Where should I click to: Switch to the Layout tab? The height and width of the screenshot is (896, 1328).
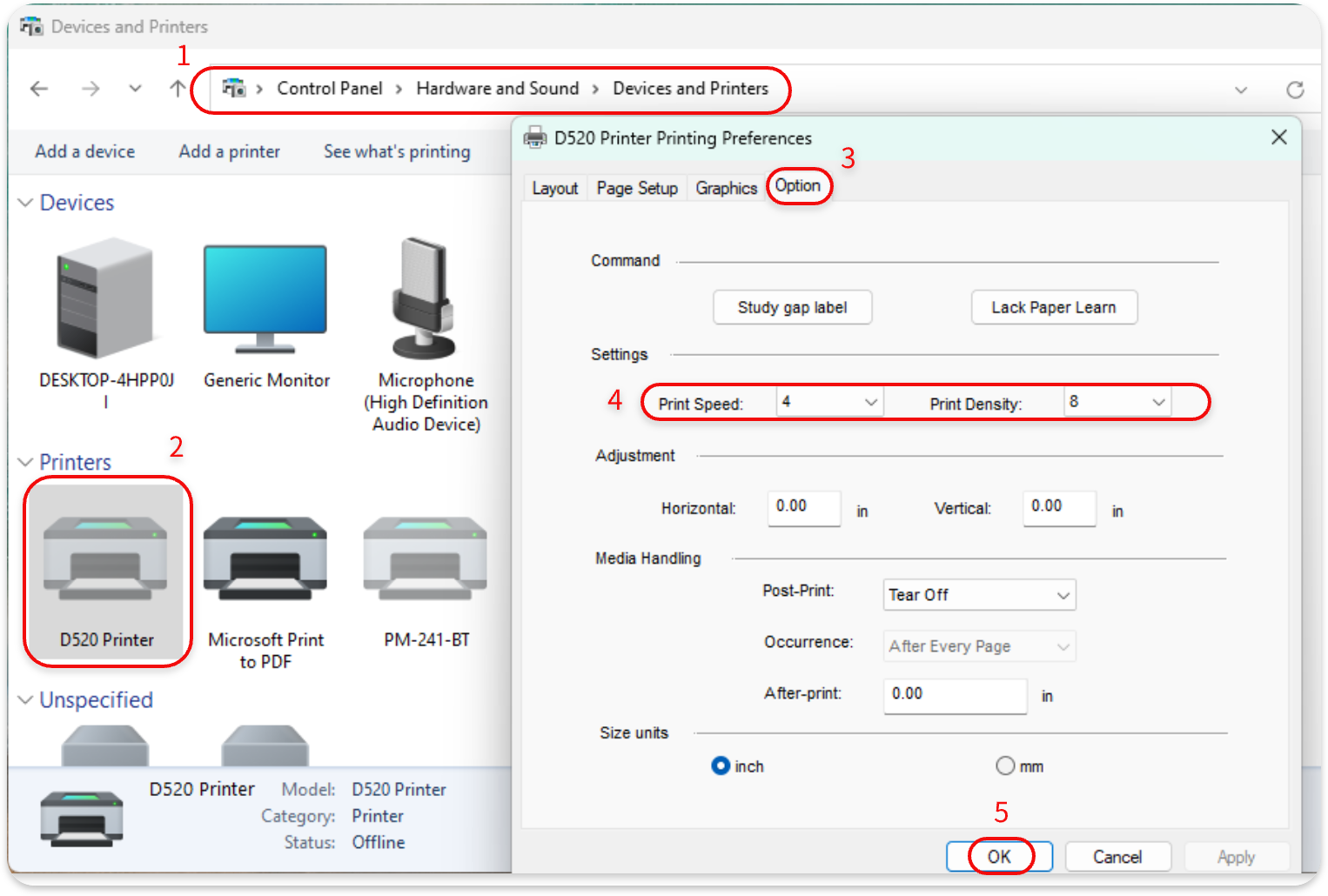(555, 188)
